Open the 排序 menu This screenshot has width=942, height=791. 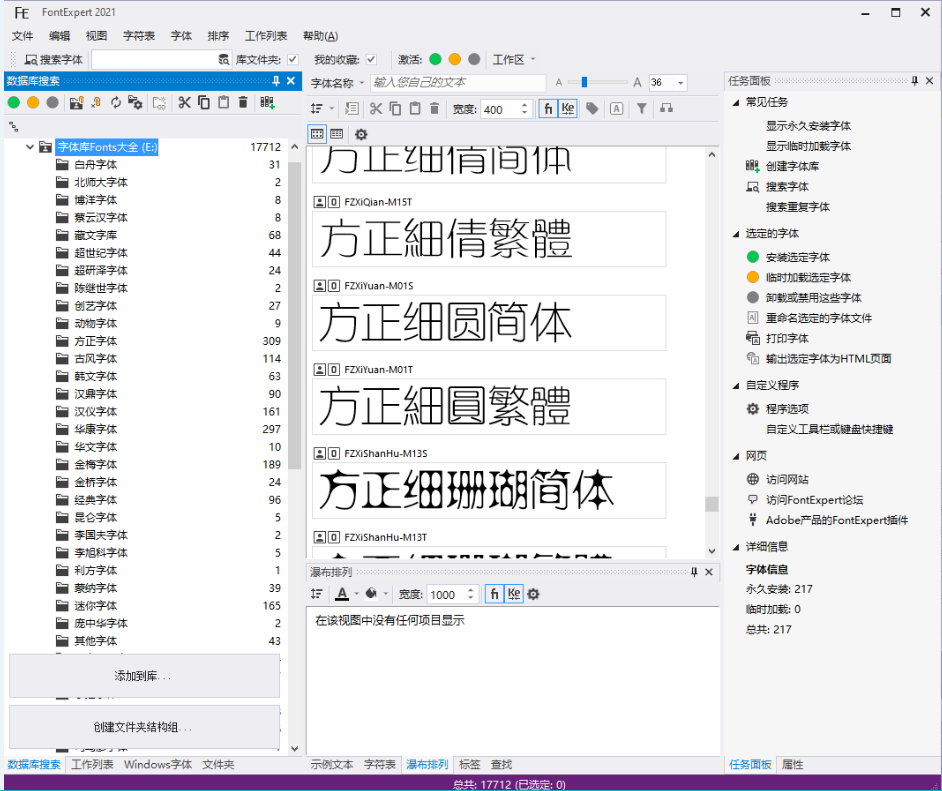218,36
